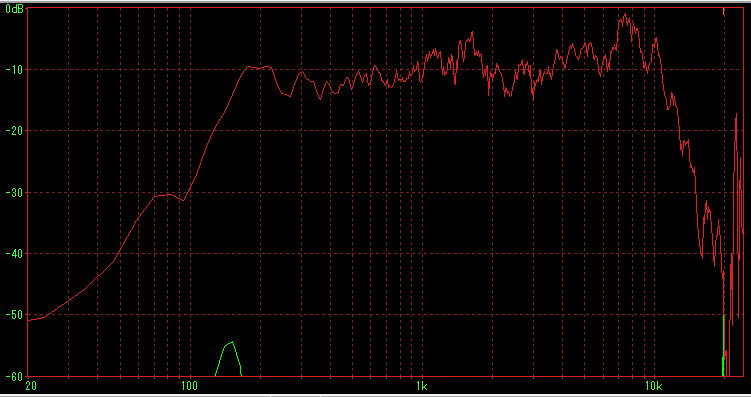Click the 10k frequency axis label

coord(654,386)
